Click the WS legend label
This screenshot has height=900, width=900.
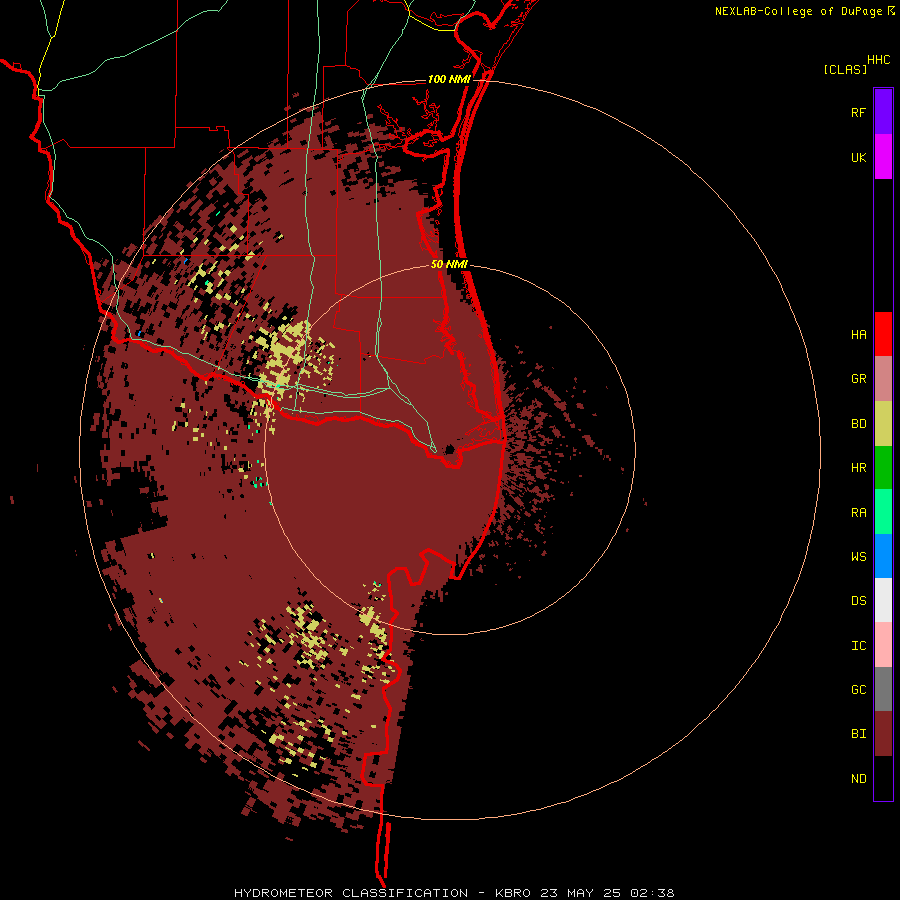[x=858, y=557]
